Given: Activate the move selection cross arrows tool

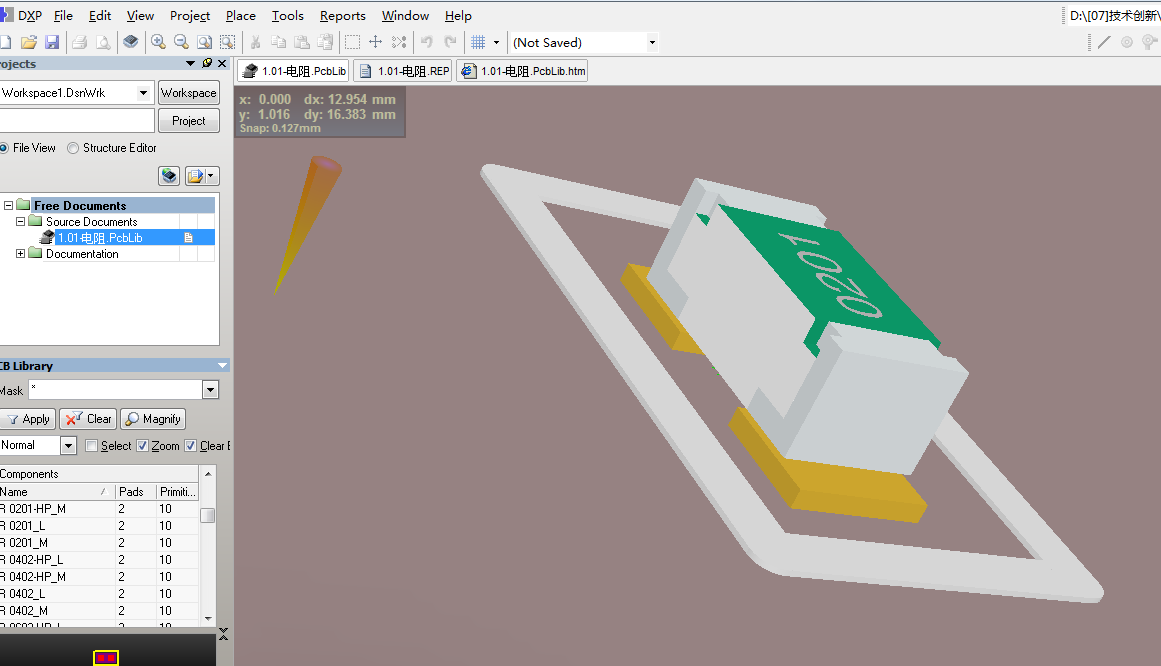Looking at the screenshot, I should [375, 42].
